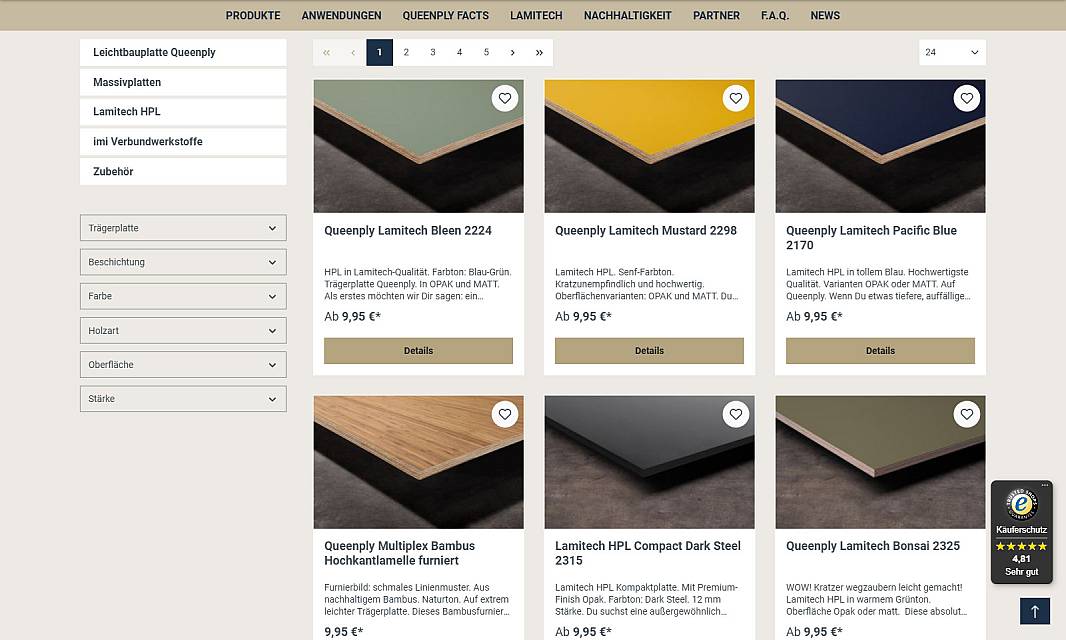
Task: Add Queenply Lamitech Pacific Blue 2170 to wishlist
Action: 967,98
